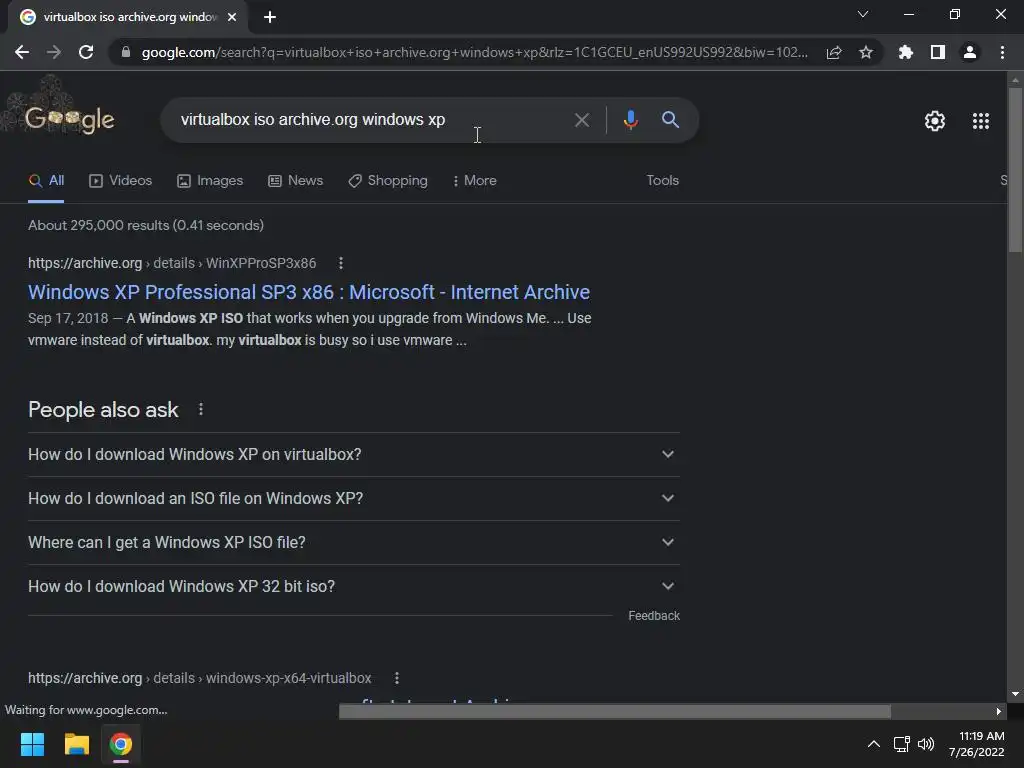Click the browser forward arrow
The image size is (1024, 768).
pyautogui.click(x=54, y=52)
